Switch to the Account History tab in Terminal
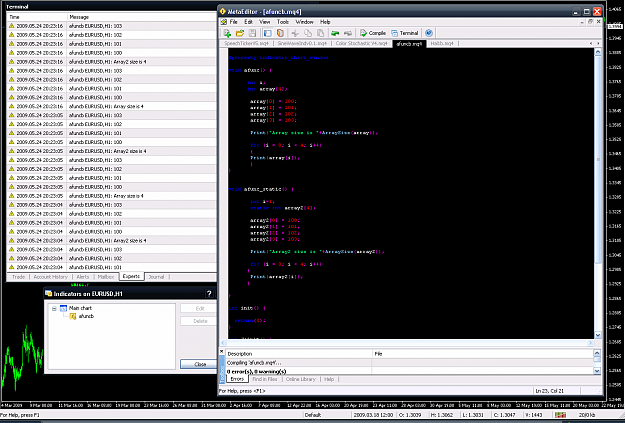625x423 pixels. (x=51, y=277)
